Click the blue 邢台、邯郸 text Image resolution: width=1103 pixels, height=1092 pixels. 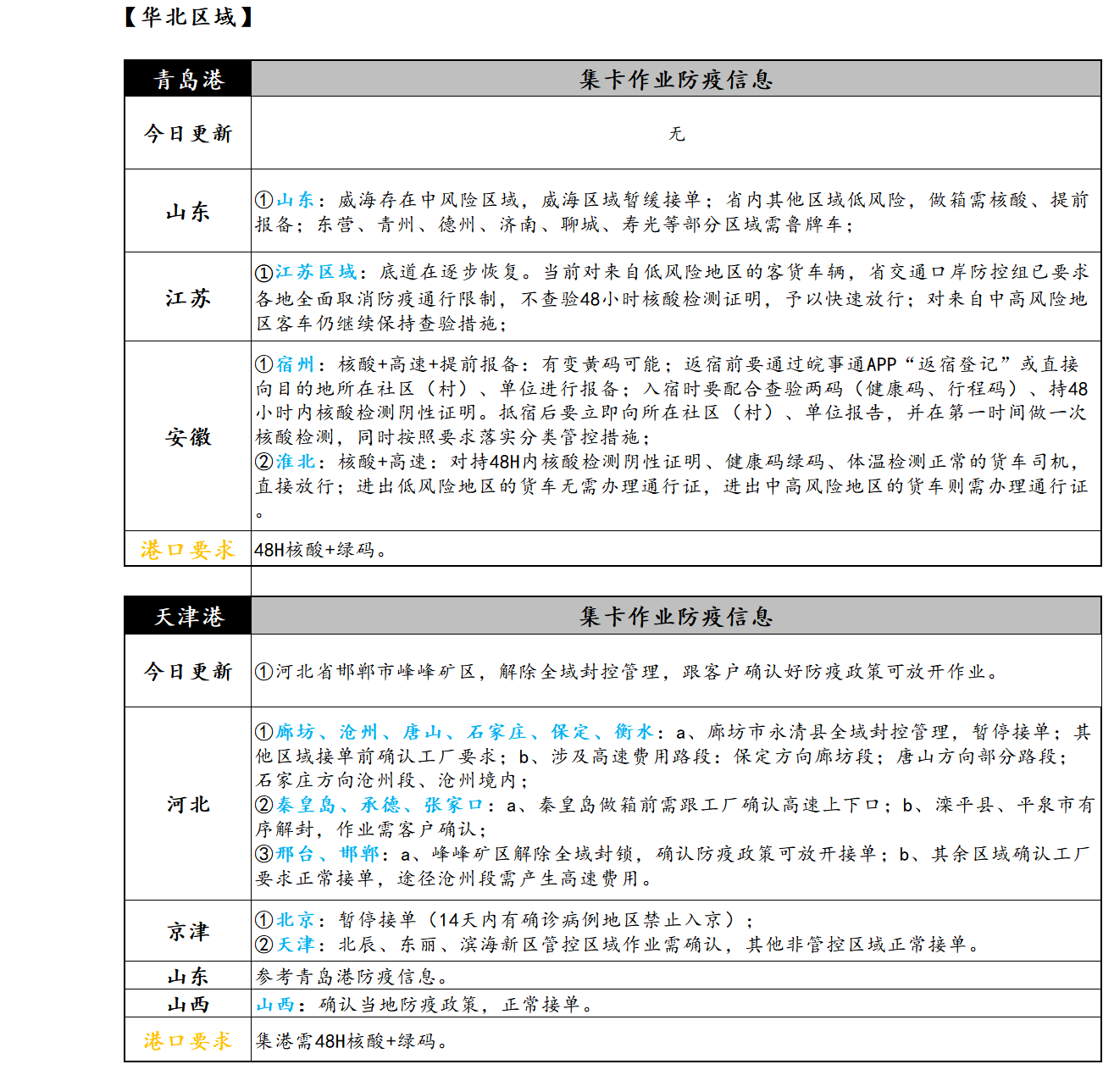327,854
